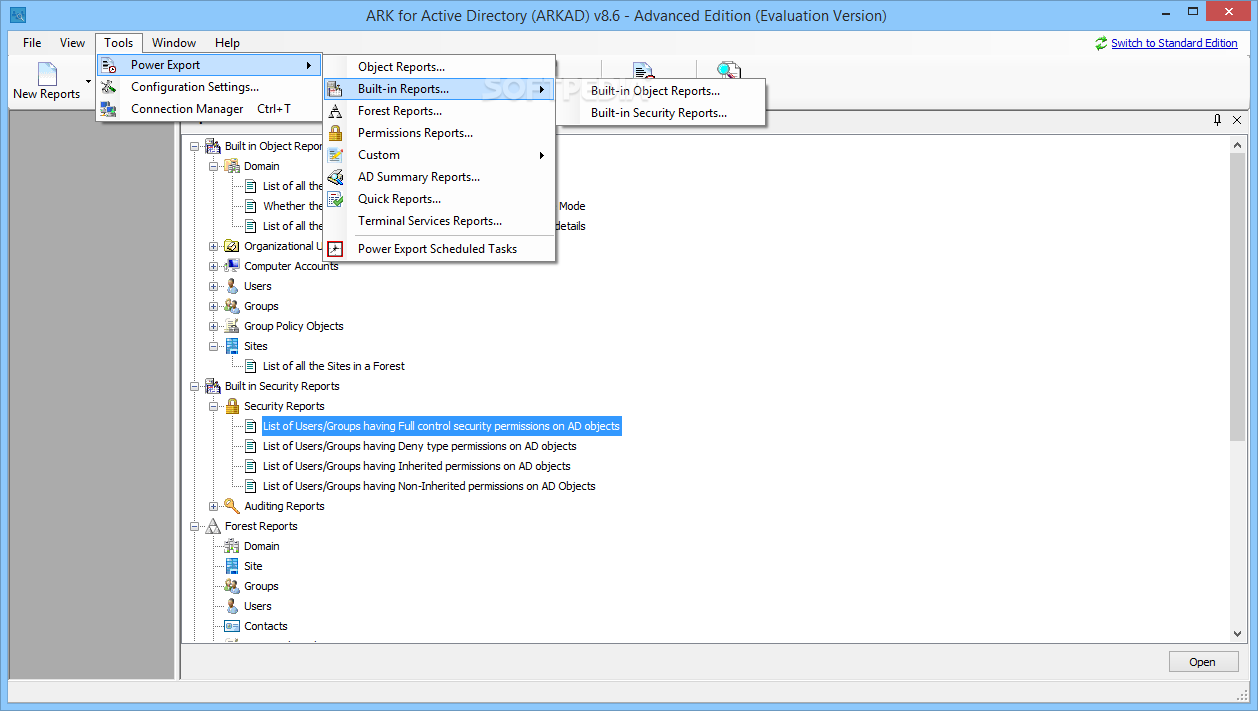Viewport: 1258px width, 711px height.
Task: Click the Permissions Reports padlock icon
Action: tap(336, 133)
